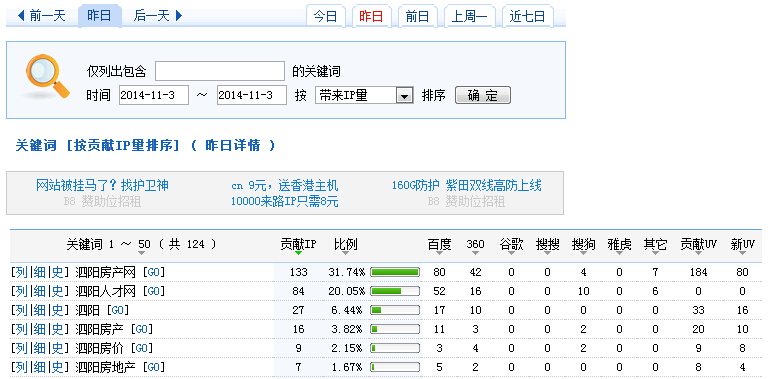This screenshot has height=379, width=776.
Task: Click keyword text 泗阳房地产
Action: [x=105, y=367]
